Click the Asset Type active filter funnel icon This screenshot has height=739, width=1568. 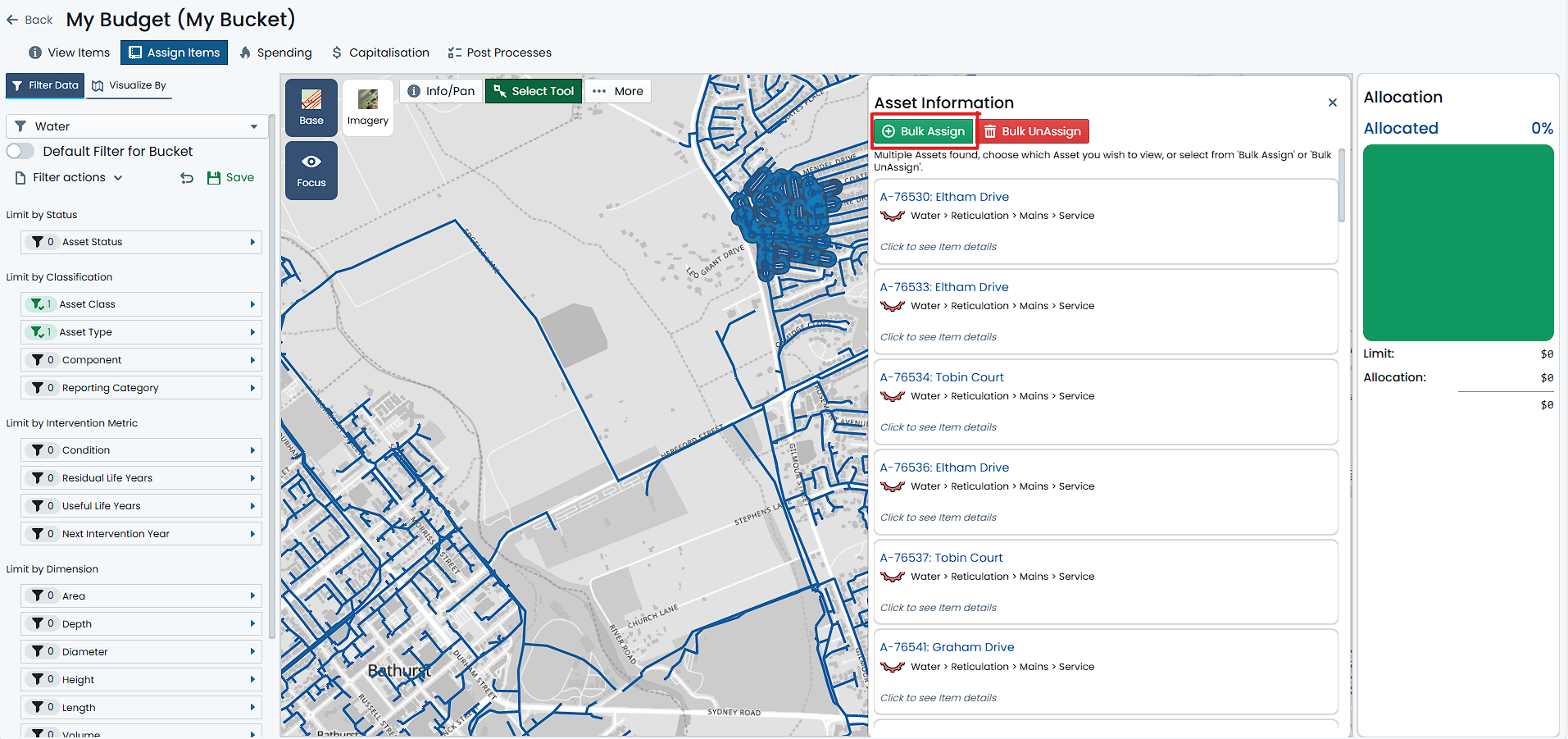click(x=38, y=332)
